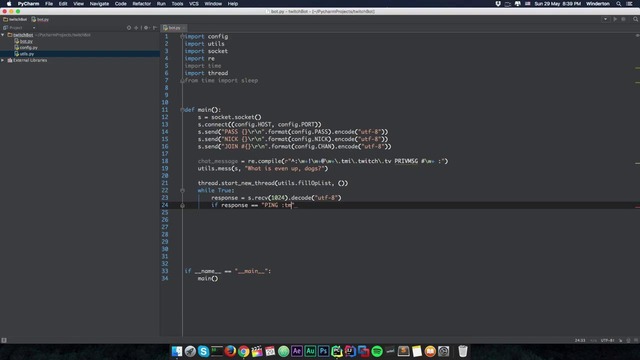Open the File menu
Screen dimensions: 640x360
[x=49, y=4]
